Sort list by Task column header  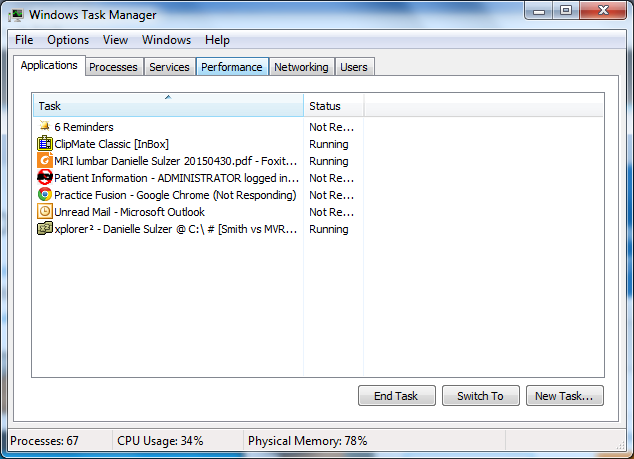point(168,105)
